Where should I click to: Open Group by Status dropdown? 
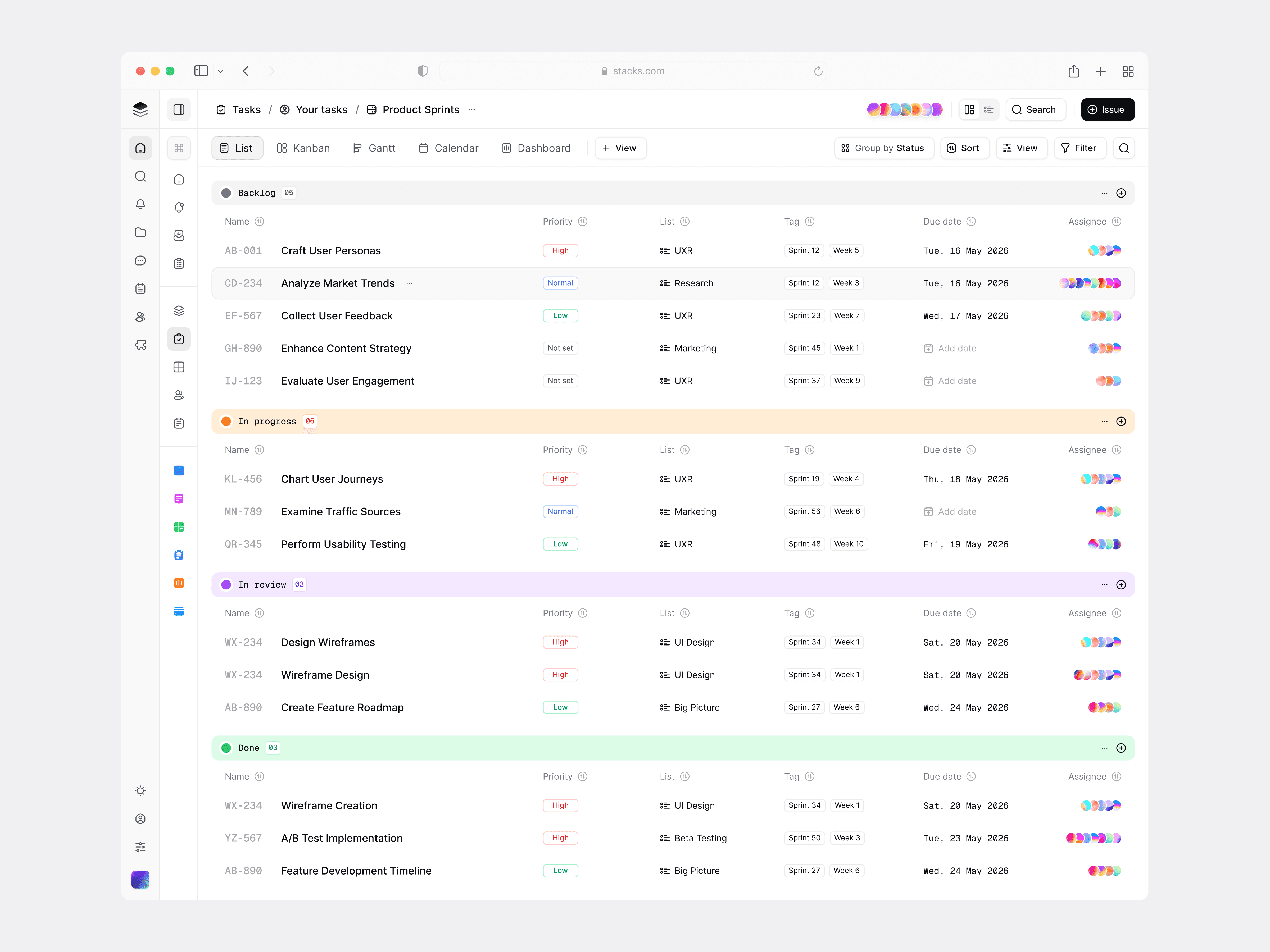[x=884, y=148]
